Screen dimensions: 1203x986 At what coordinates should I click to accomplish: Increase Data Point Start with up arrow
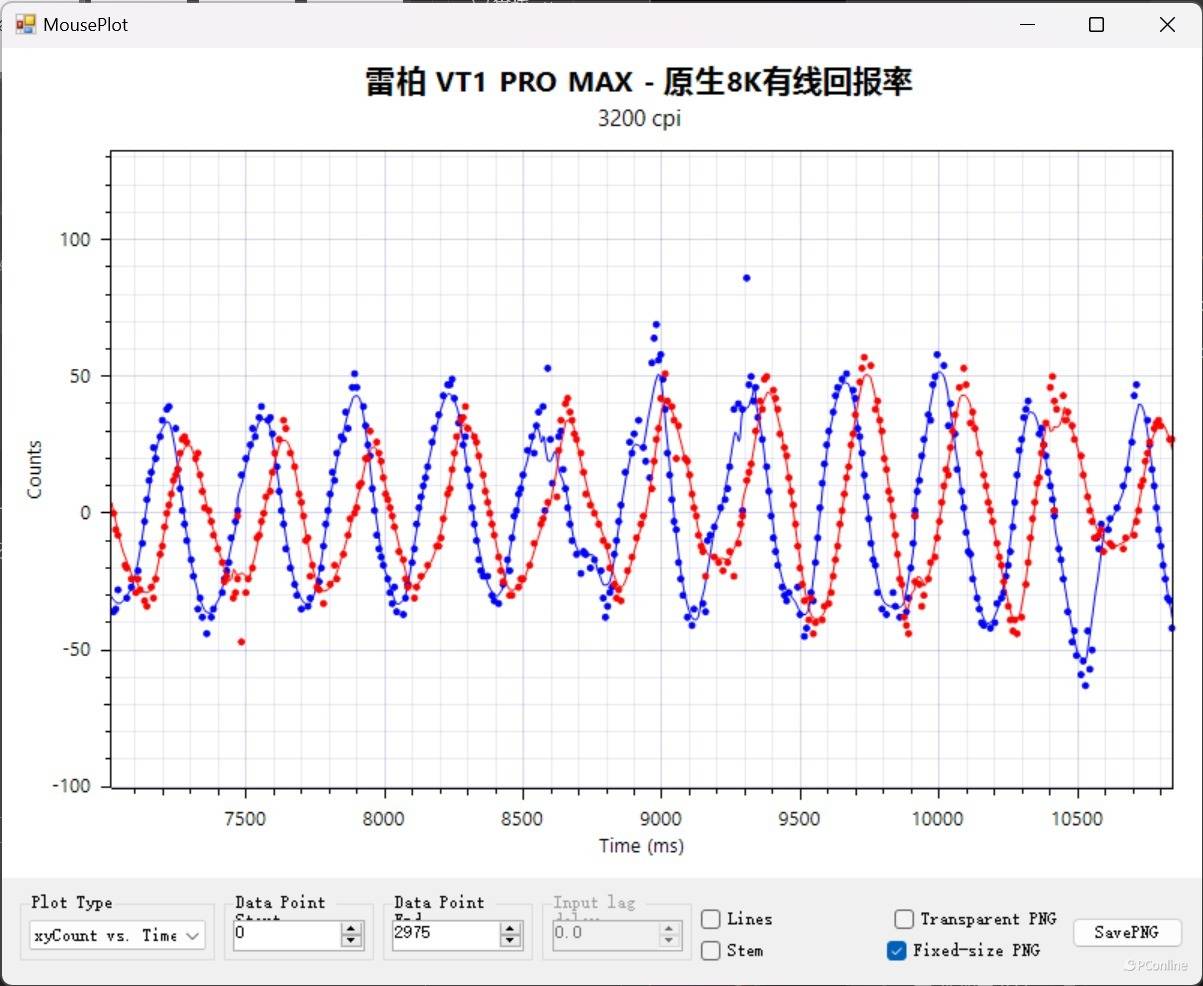tap(352, 928)
